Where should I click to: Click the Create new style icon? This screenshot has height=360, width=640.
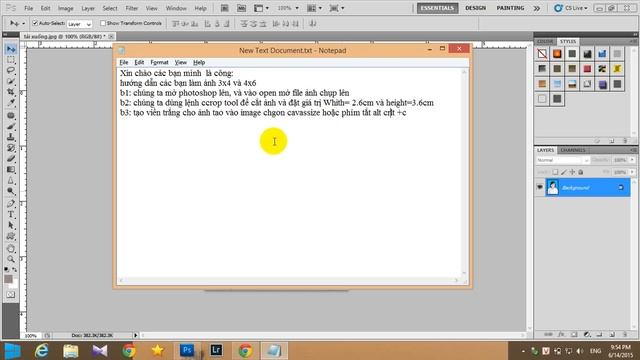(x=612, y=141)
